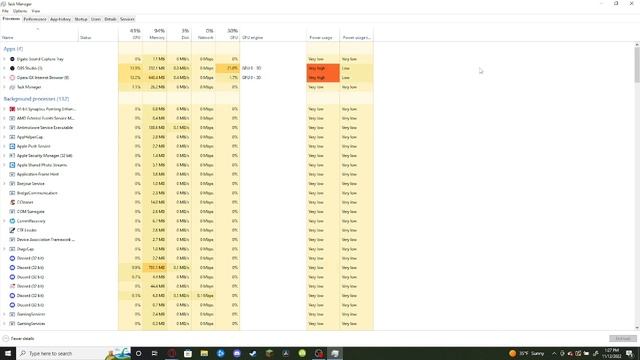Switch to the Startup tab
Viewport: 640px width, 360px height.
coord(81,19)
